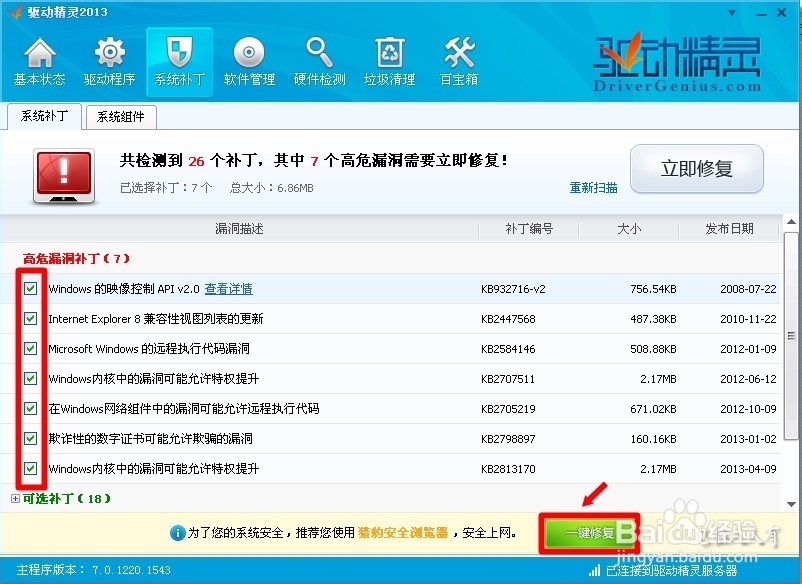This screenshot has height=584, width=802.
Task: Open the 百宝箱 tools icon
Action: [x=459, y=61]
